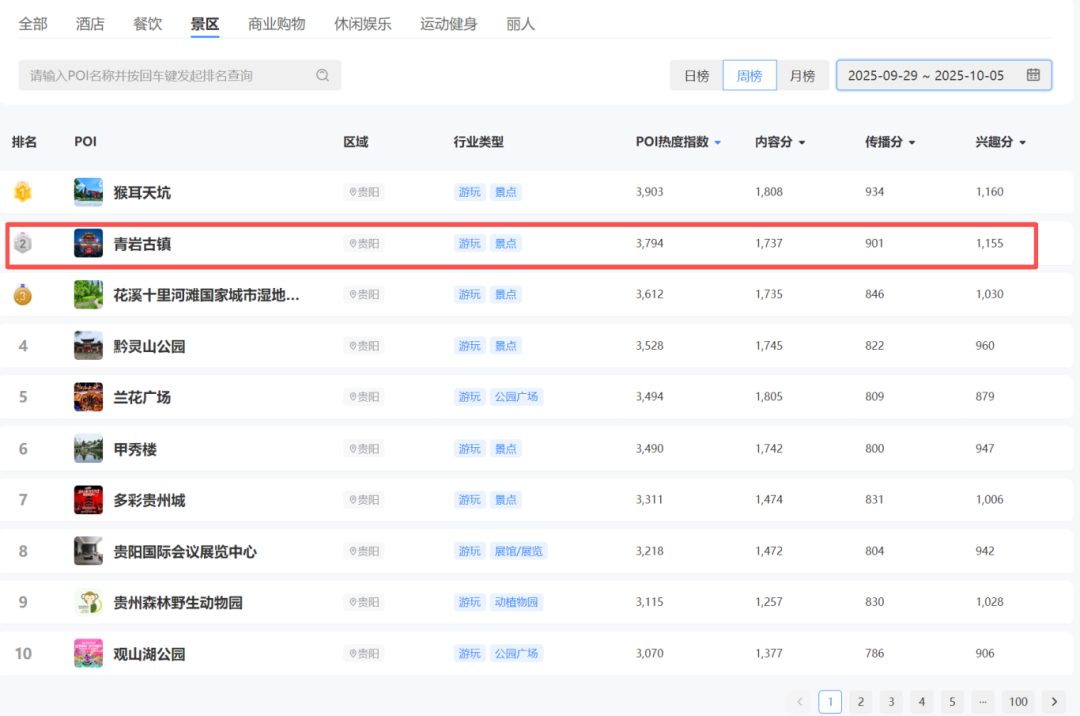Go to page 3 of results
This screenshot has width=1080, height=716.
pyautogui.click(x=891, y=702)
